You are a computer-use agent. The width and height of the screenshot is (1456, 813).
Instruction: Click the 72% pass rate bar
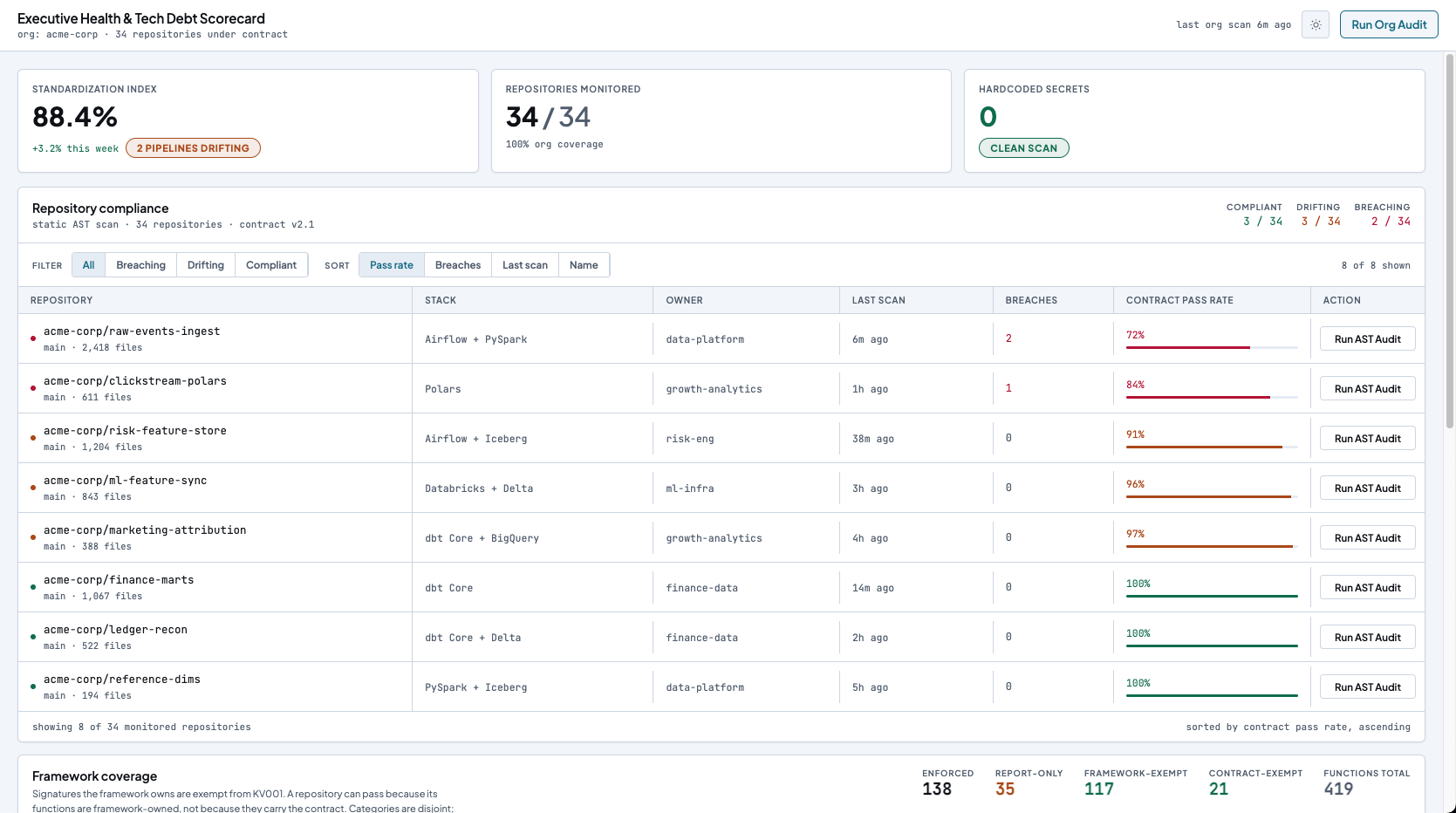(1212, 347)
